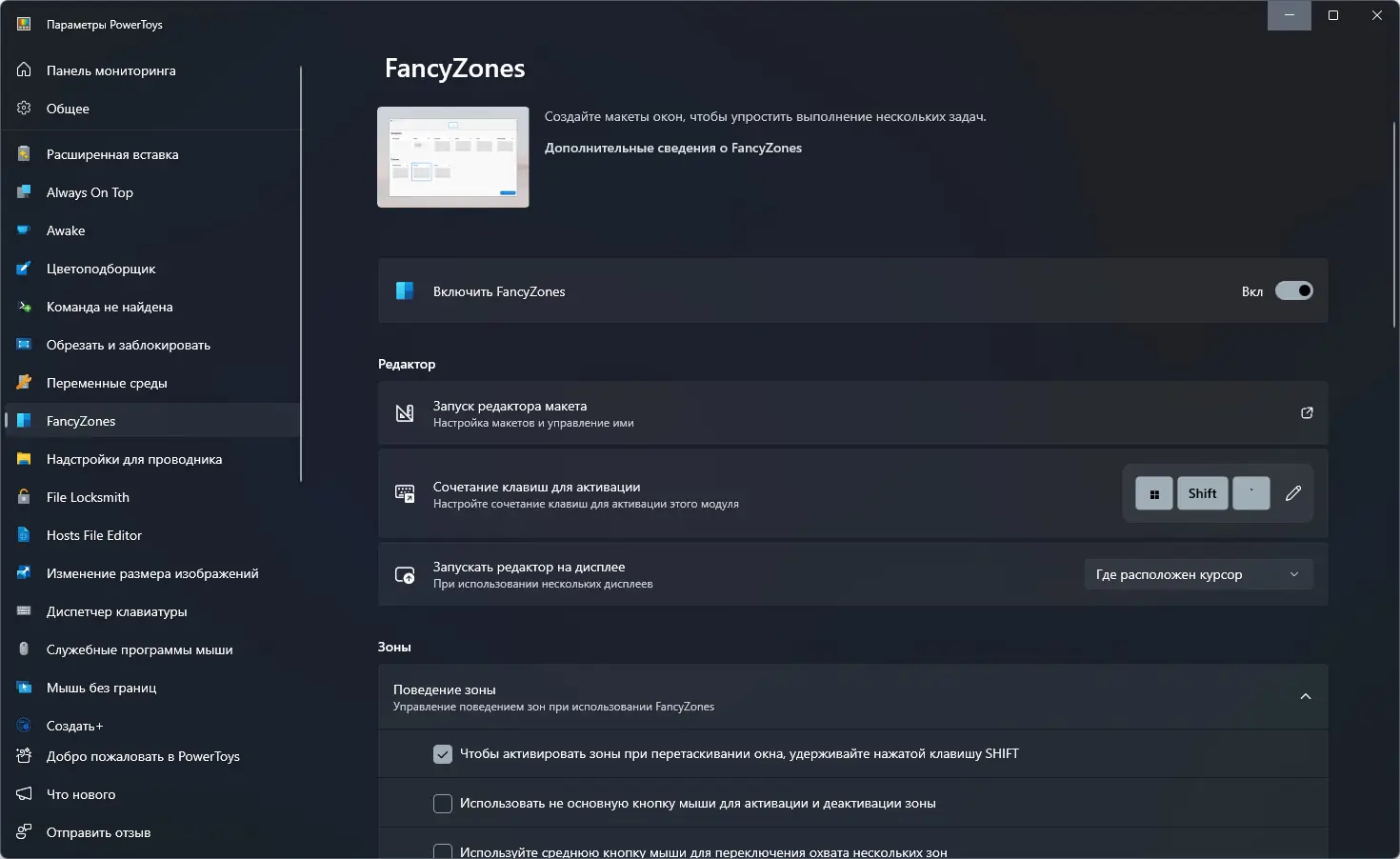Image resolution: width=1400 pixels, height=859 pixels.
Task: Click the FancyZones preview thumbnail image
Action: (x=453, y=157)
